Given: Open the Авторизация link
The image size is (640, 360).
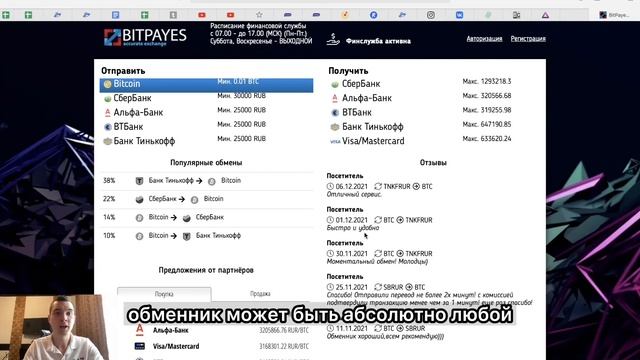Looking at the screenshot, I should (x=484, y=39).
